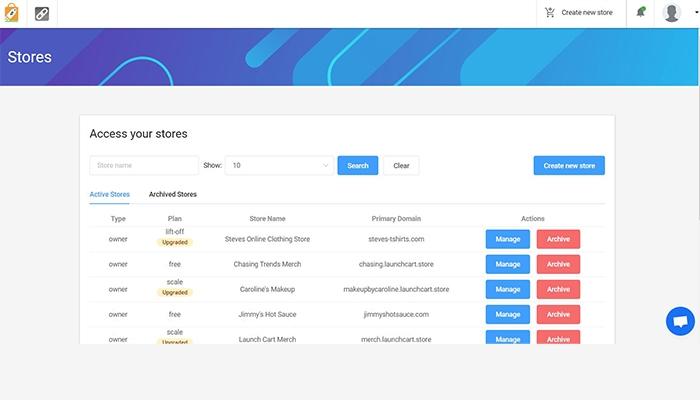Screen dimensions: 700x400
Task: Click the Steves Online Clothing Store name
Action: coord(267,239)
